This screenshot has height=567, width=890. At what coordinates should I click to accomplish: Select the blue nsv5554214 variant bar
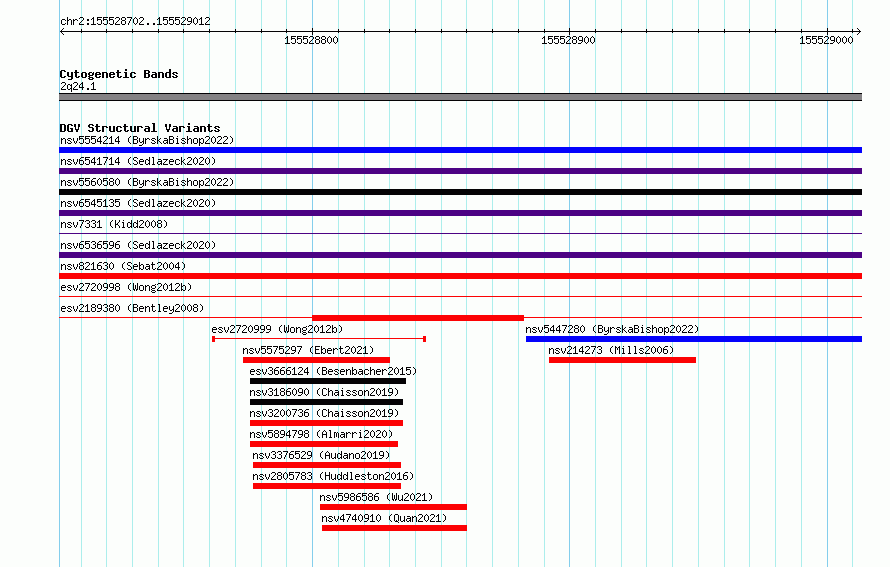pyautogui.click(x=460, y=150)
